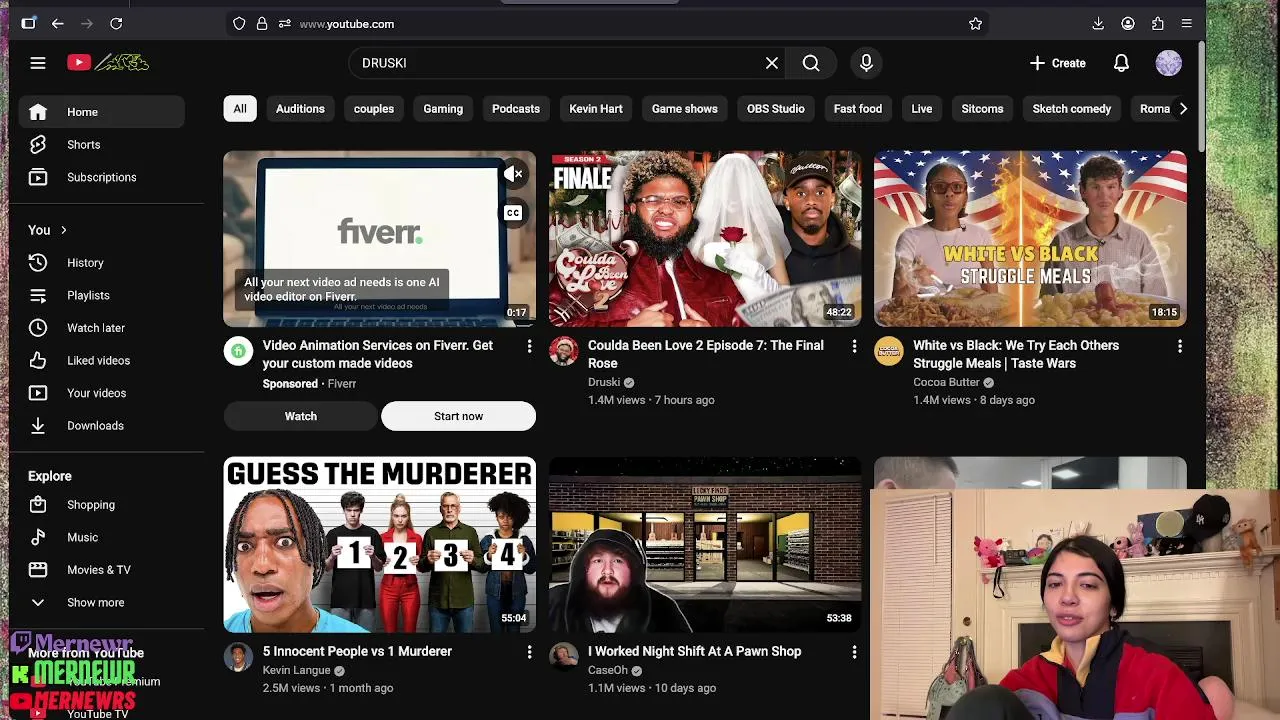Open Movies & TV under Explore
This screenshot has width=1280, height=720.
click(x=101, y=570)
